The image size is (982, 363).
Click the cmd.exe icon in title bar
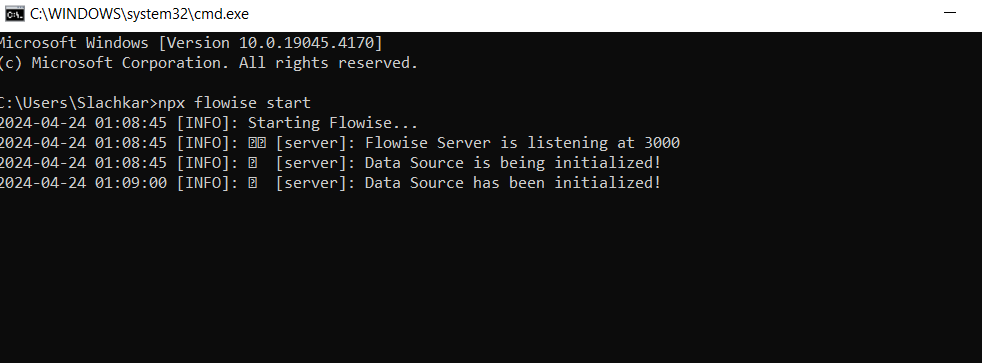(14, 14)
